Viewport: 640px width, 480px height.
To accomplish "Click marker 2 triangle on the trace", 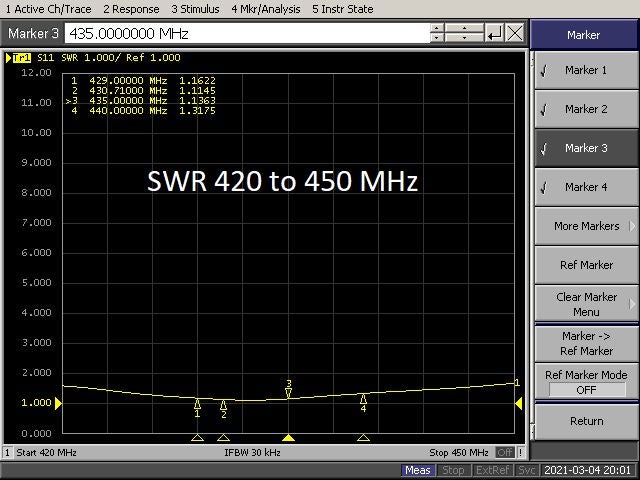I will (x=223, y=404).
